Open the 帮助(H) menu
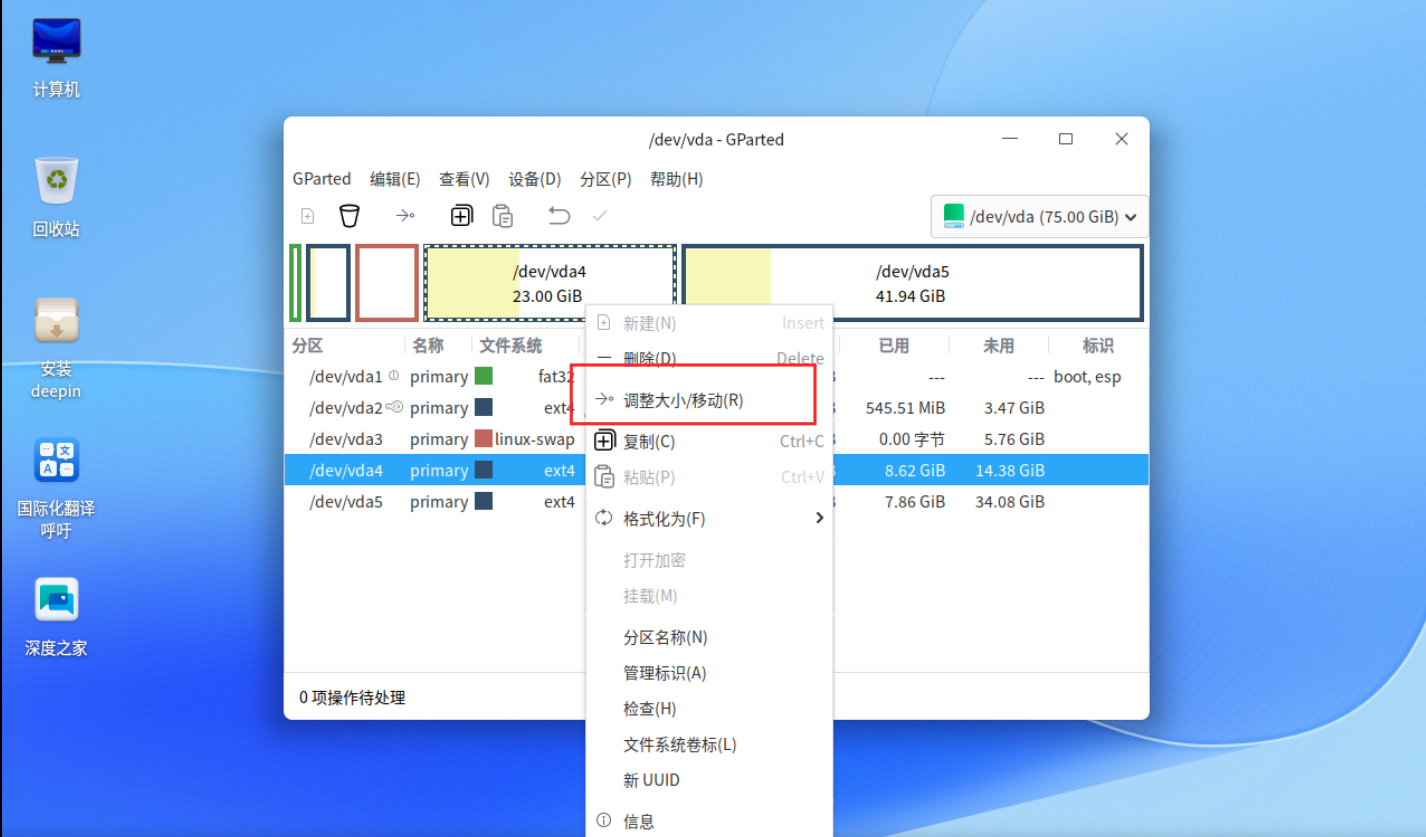Viewport: 1426px width, 837px height. point(676,179)
